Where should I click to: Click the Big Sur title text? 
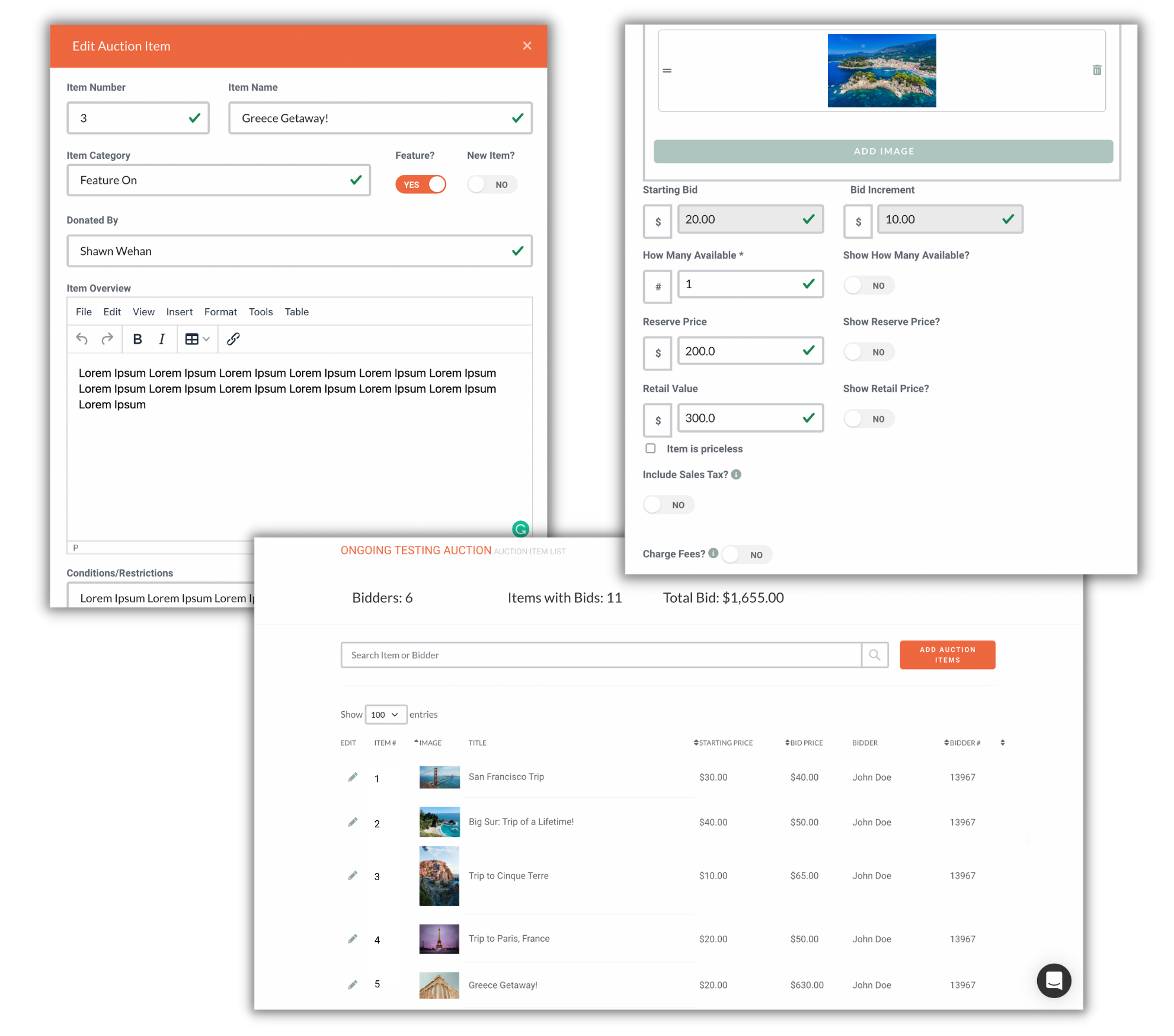[x=521, y=821]
